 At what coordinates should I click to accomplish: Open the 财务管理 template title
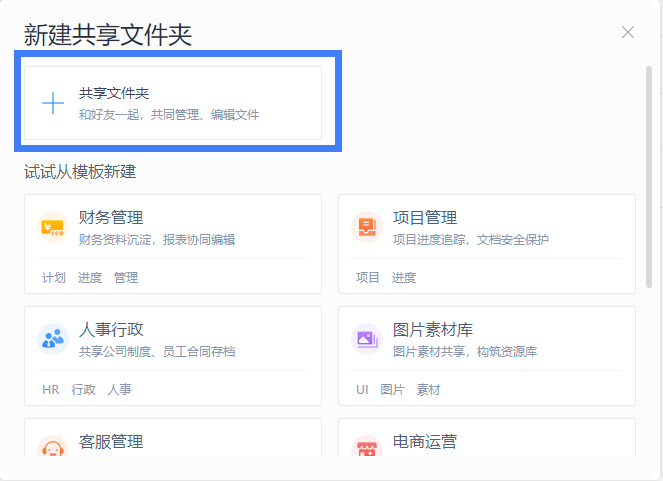click(111, 218)
